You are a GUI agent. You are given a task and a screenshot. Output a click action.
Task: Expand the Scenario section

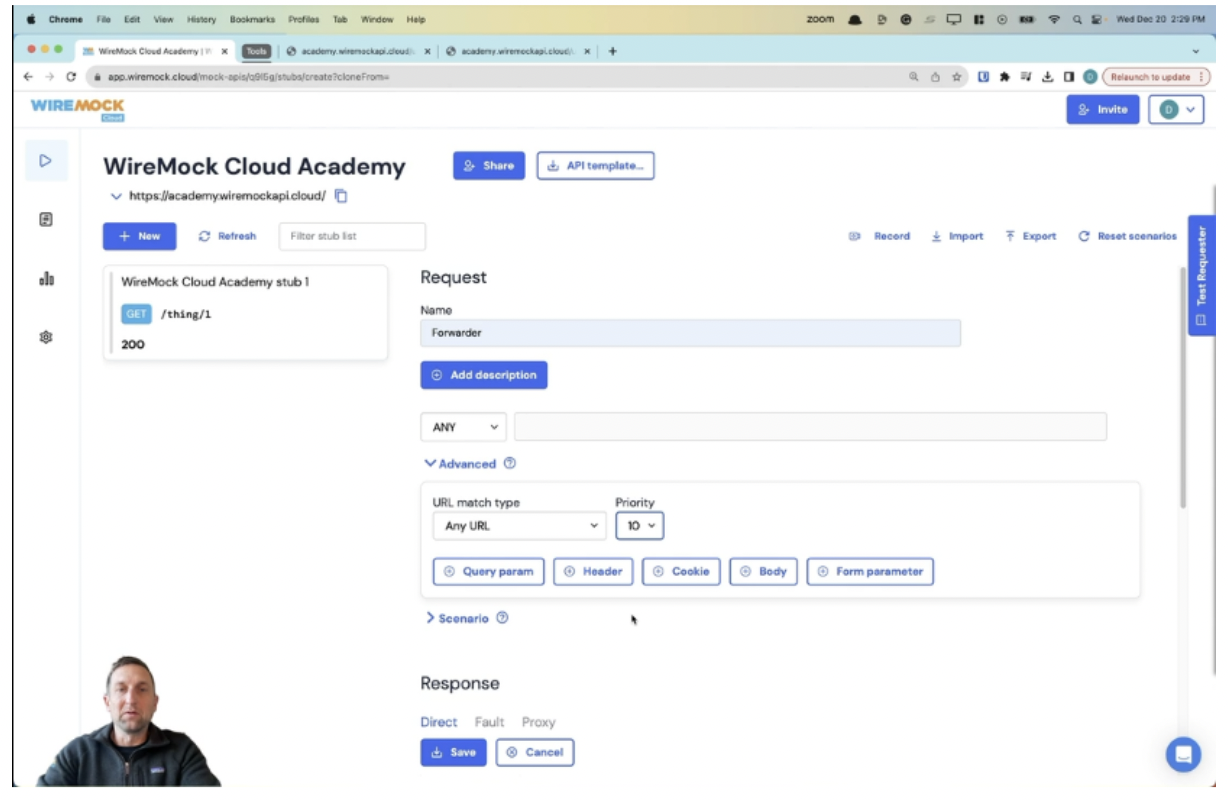(457, 618)
